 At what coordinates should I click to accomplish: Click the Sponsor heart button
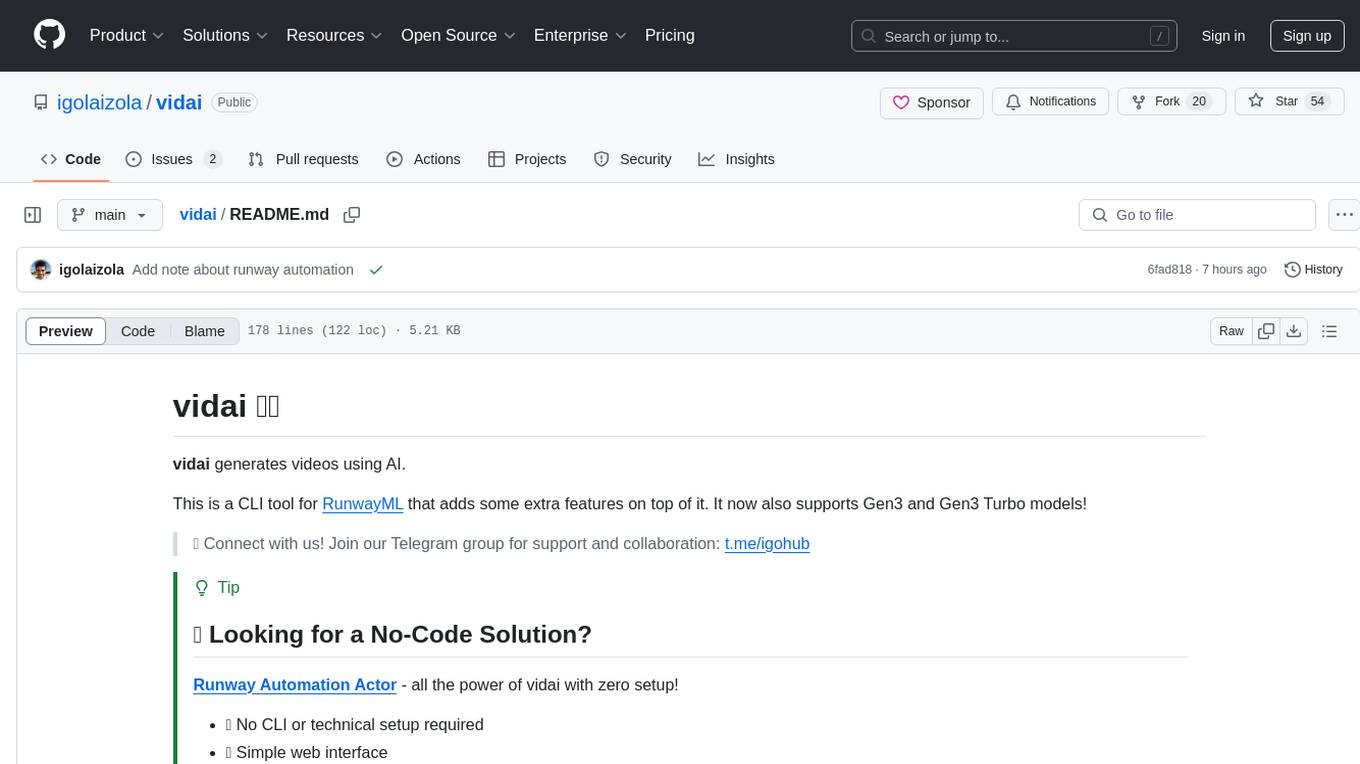(x=932, y=102)
